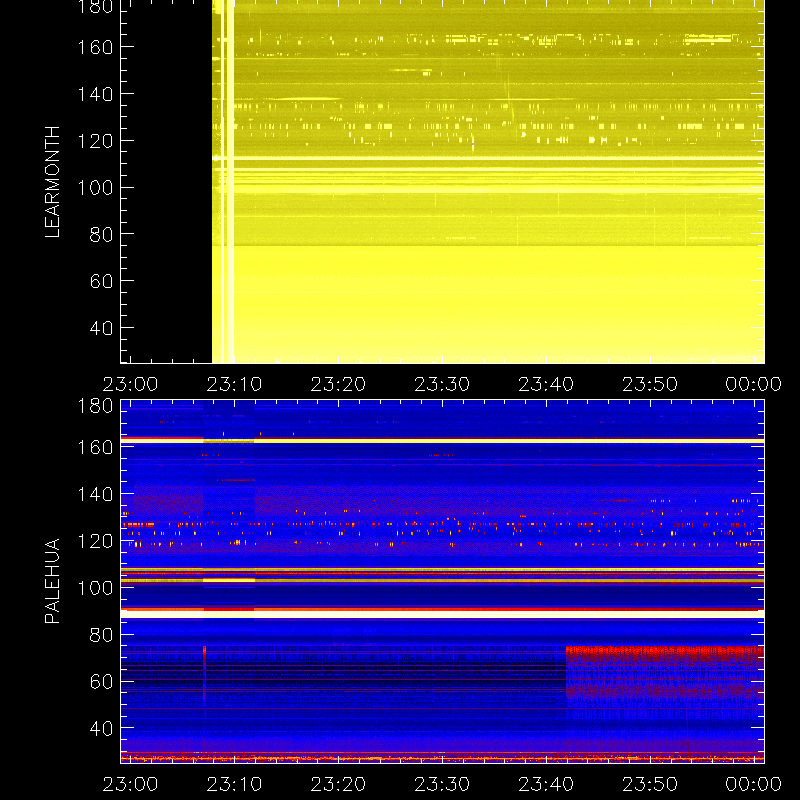Click the 120 label on the Learmonth axis
The image size is (800, 800).
pyautogui.click(x=95, y=141)
